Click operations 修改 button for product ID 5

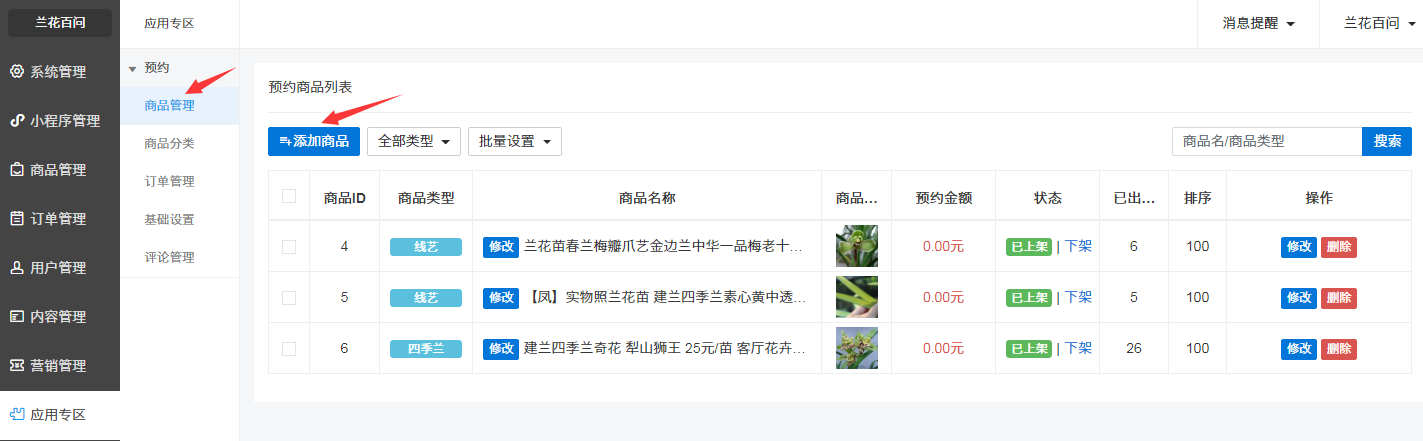(x=1299, y=298)
